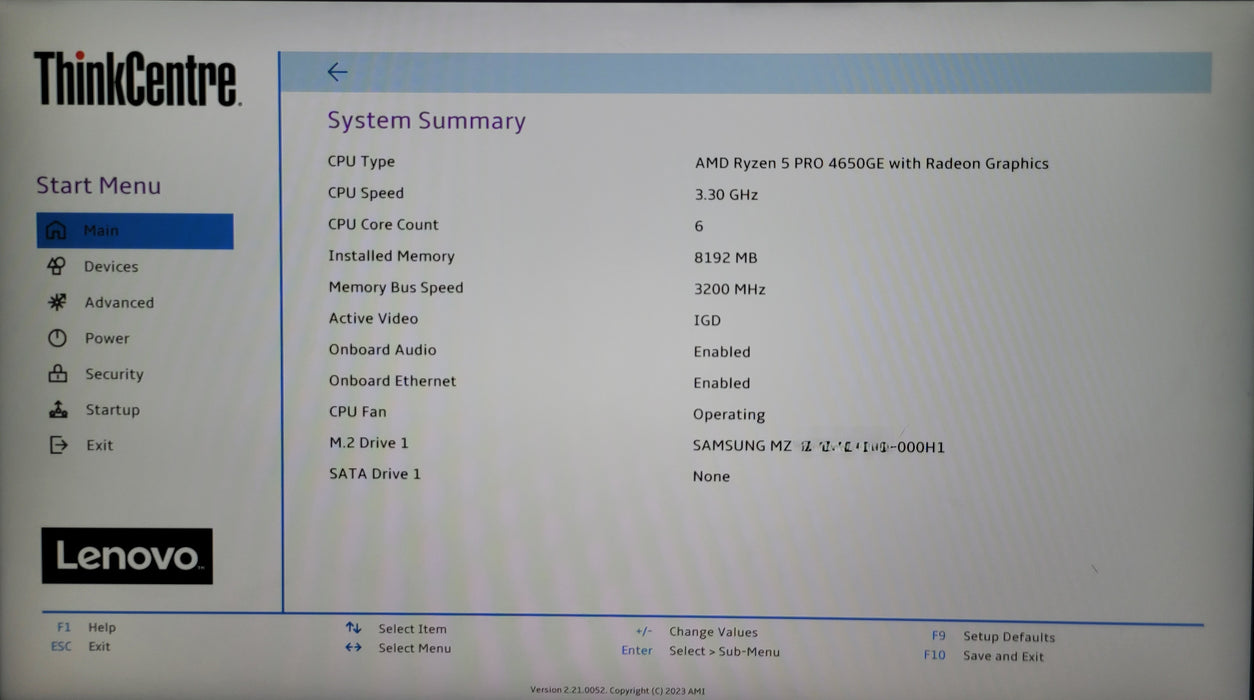Click Enabled value for Onboard Ethernet

722,383
